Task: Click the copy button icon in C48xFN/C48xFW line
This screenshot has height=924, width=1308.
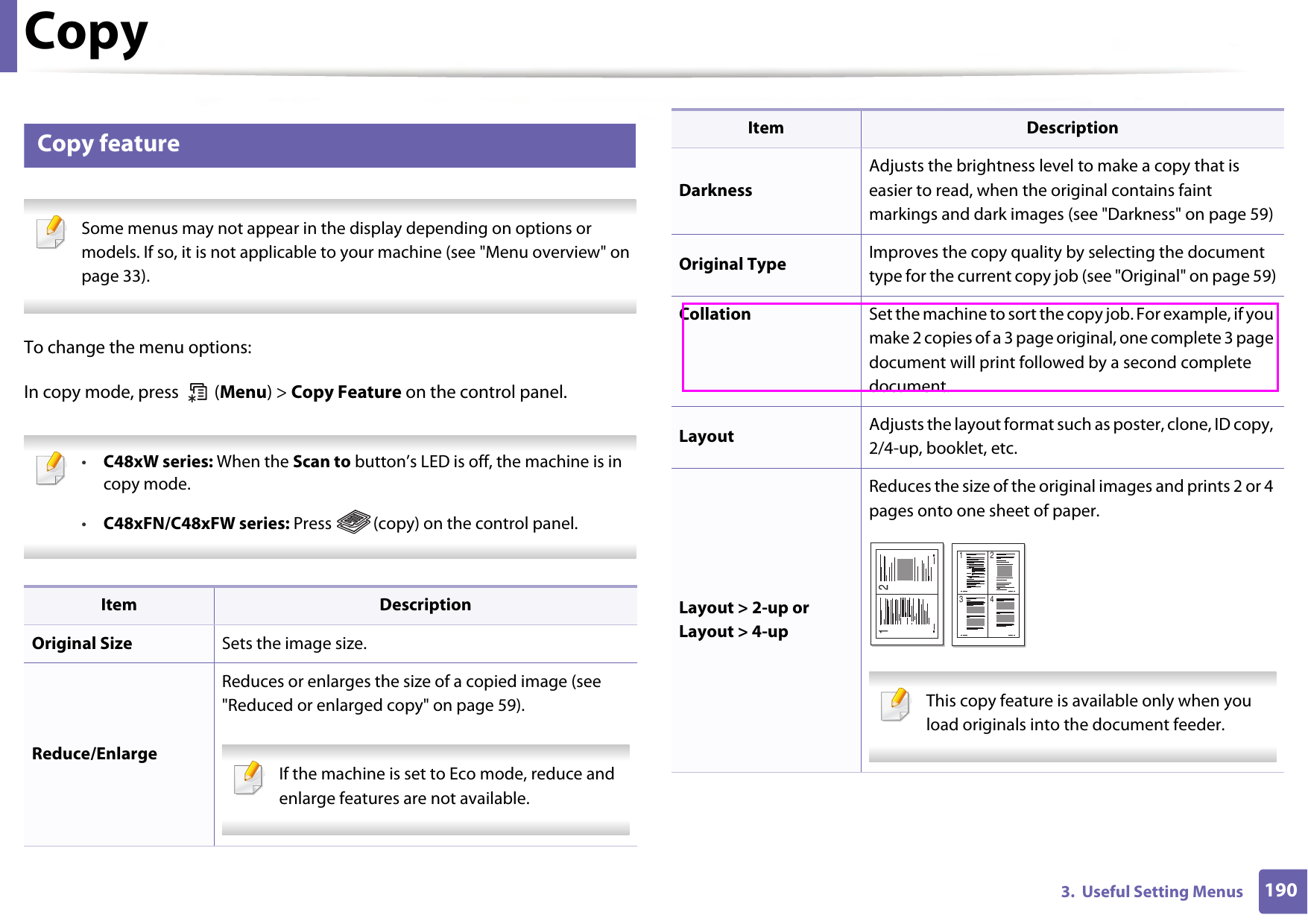Action: click(353, 522)
